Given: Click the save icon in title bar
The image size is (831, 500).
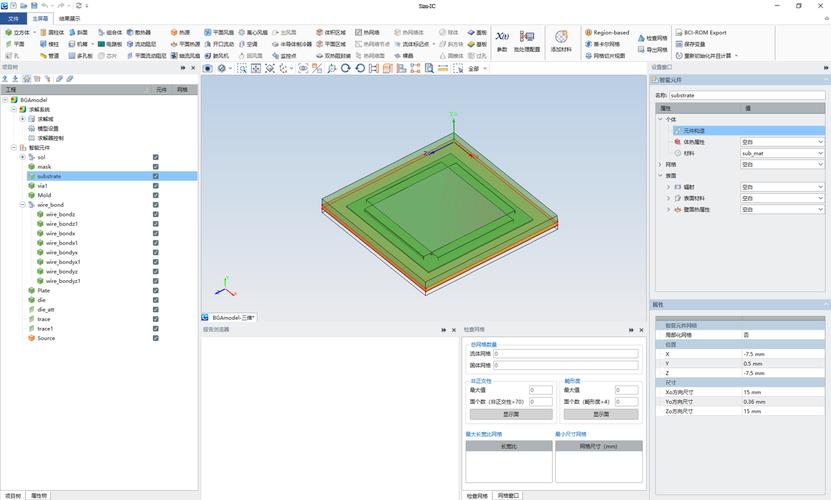Looking at the screenshot, I should point(34,5).
